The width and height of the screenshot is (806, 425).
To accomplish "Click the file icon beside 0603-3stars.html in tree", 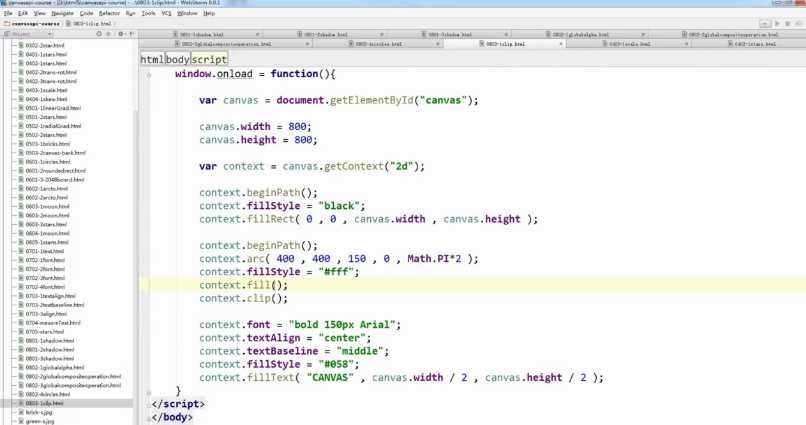I will tap(21, 225).
